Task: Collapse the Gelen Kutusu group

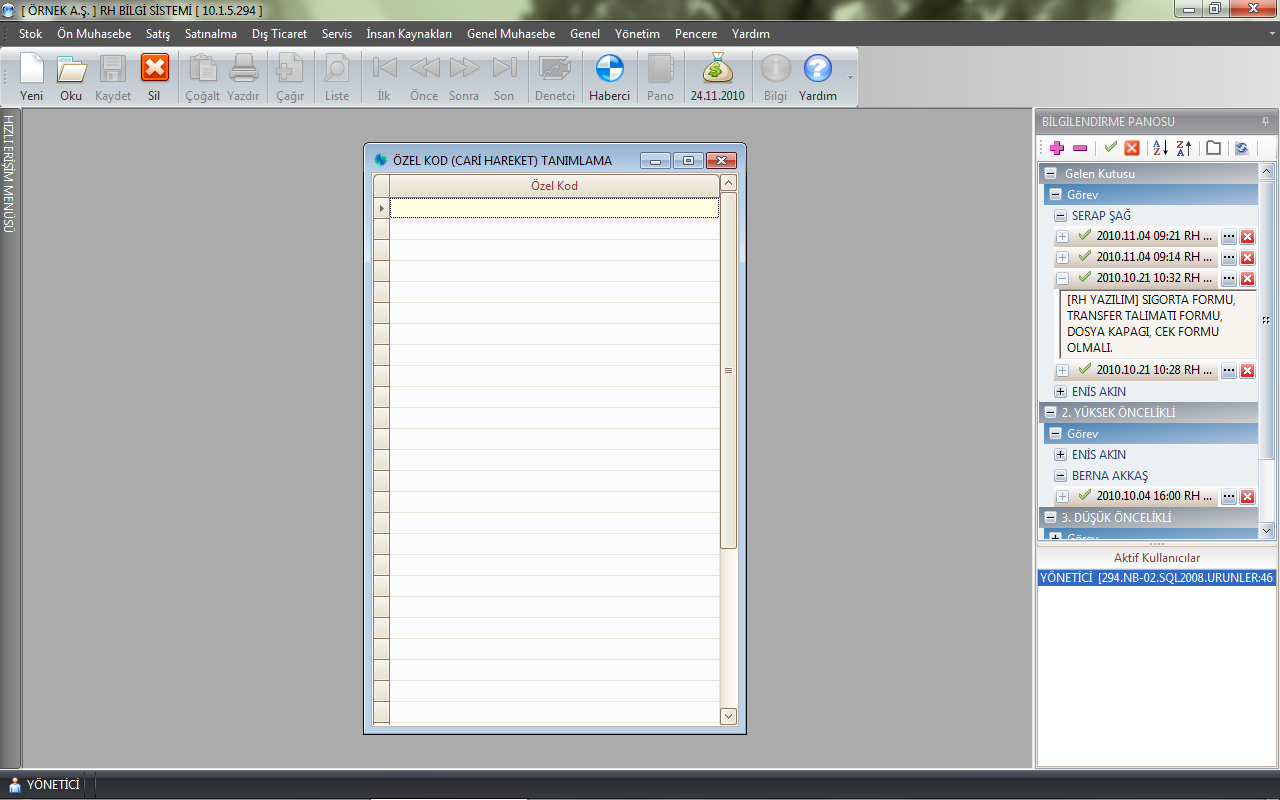Action: (x=1050, y=174)
